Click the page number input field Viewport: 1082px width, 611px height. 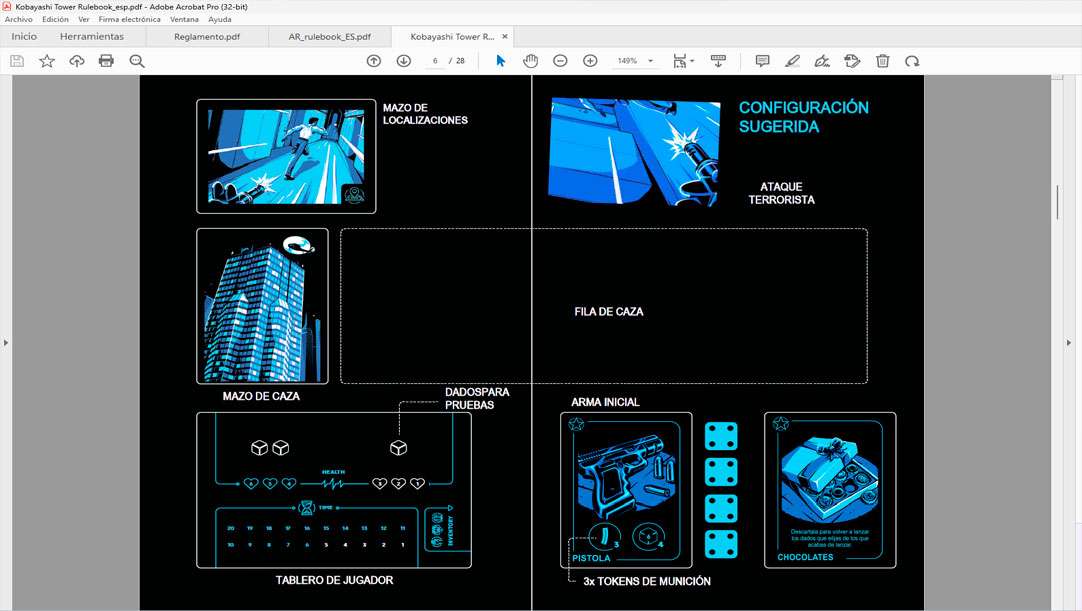[x=435, y=61]
